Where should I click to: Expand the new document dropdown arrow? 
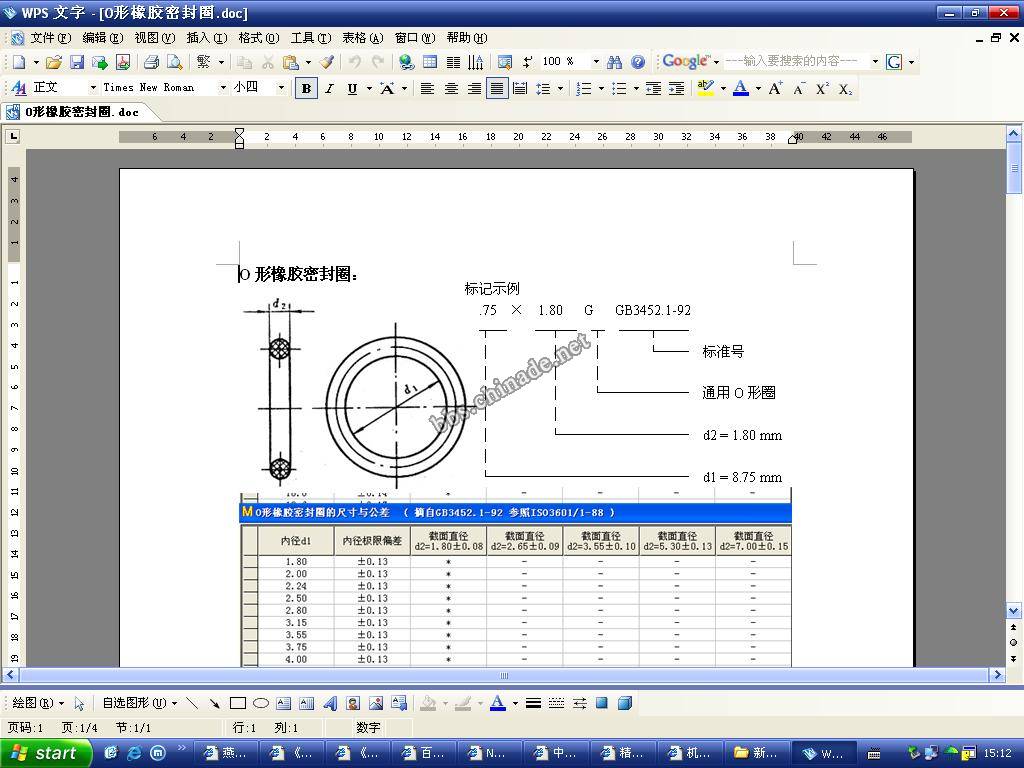click(36, 62)
